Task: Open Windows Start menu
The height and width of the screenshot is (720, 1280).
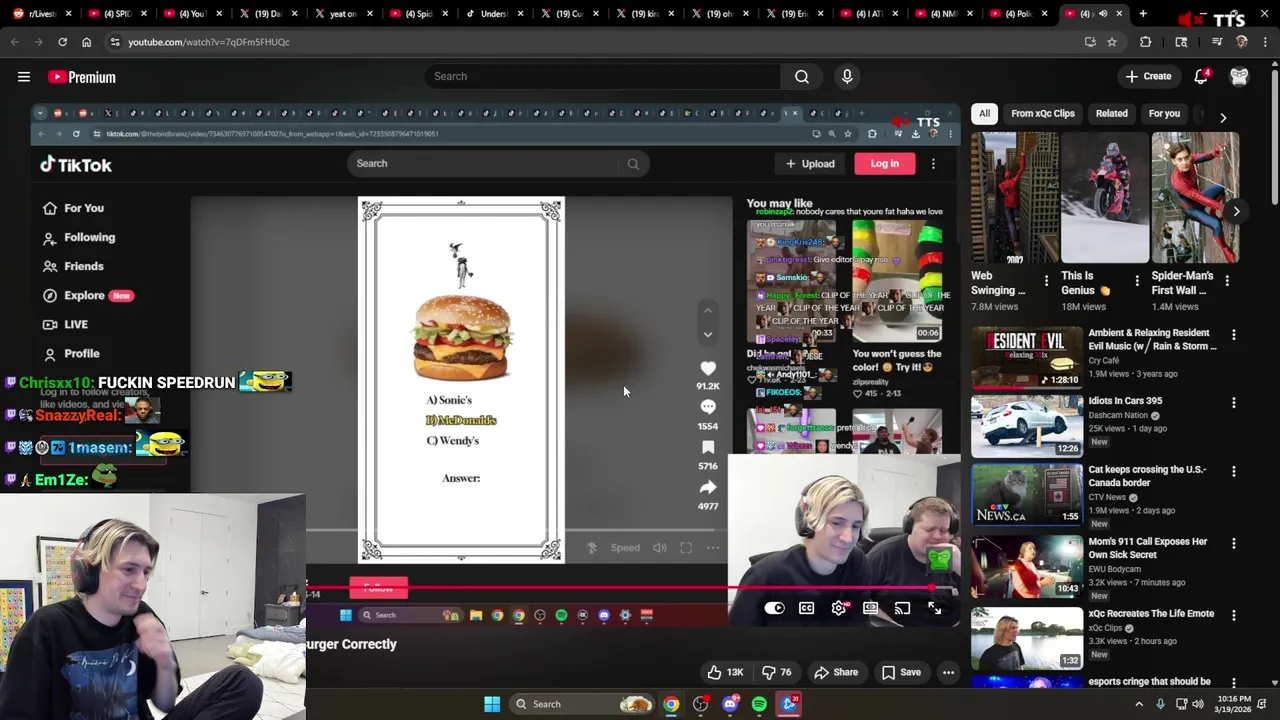Action: pyautogui.click(x=492, y=704)
